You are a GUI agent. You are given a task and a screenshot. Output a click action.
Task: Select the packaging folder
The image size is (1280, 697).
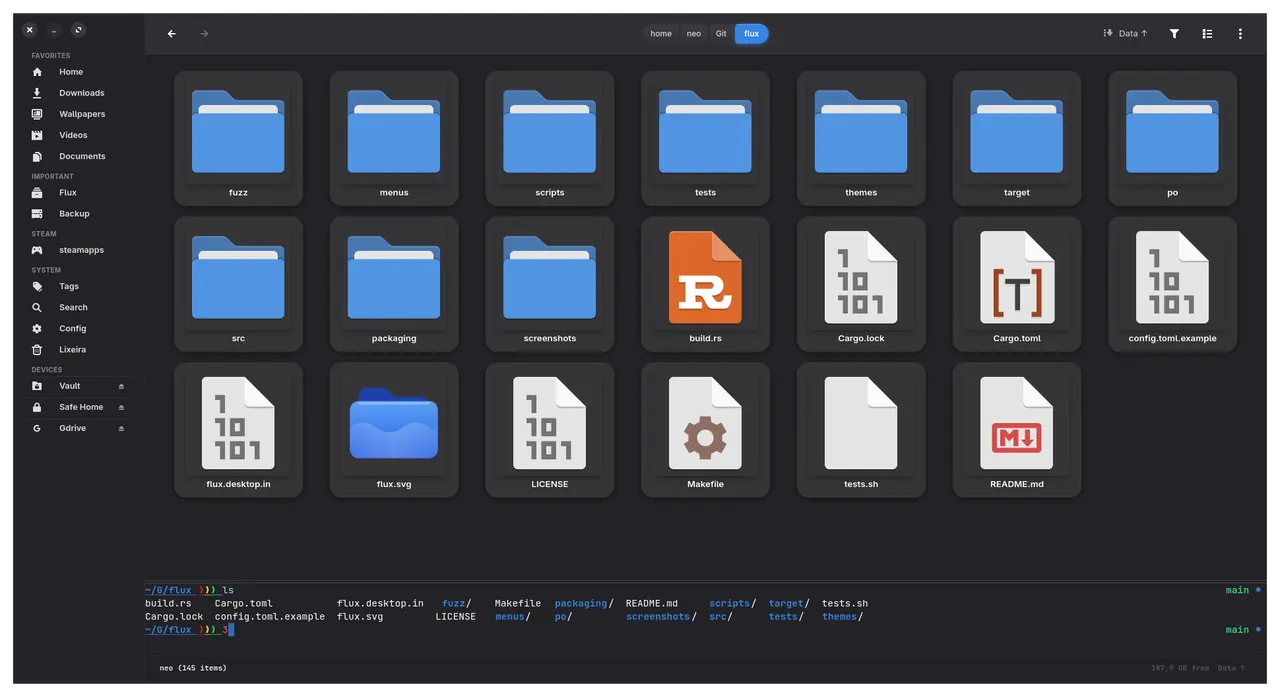coord(394,284)
